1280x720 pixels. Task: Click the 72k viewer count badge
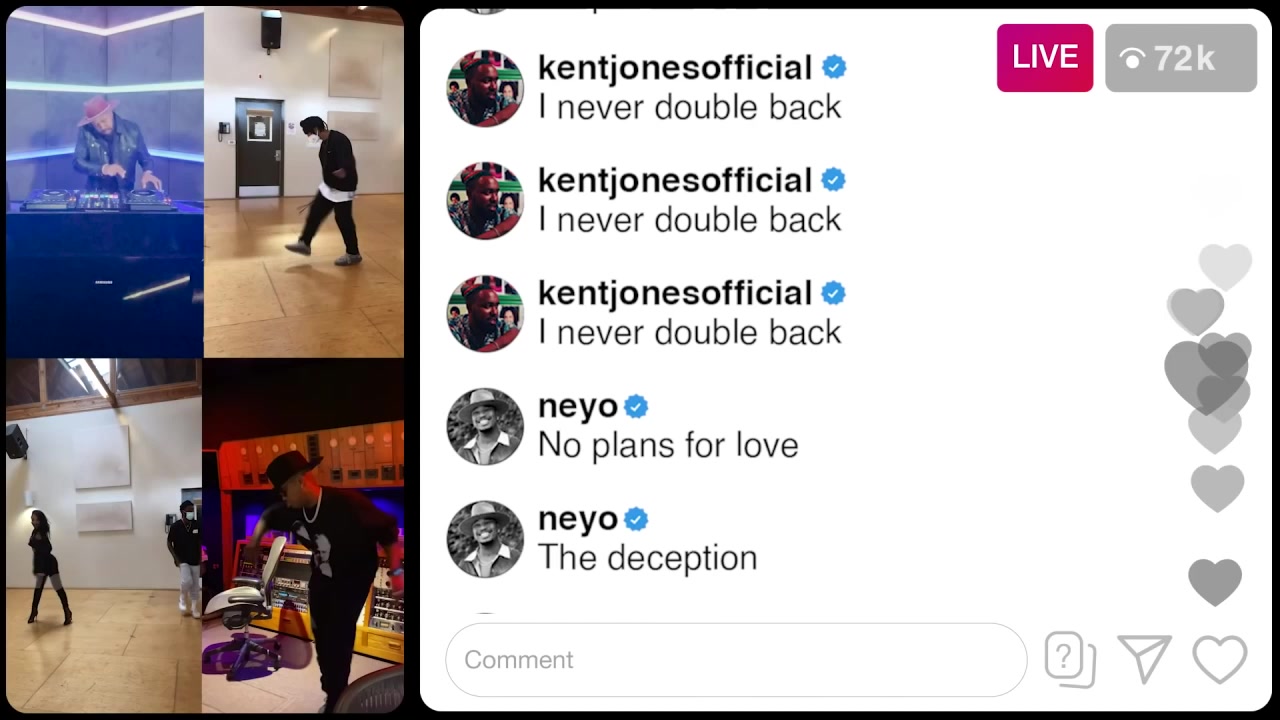click(1181, 58)
